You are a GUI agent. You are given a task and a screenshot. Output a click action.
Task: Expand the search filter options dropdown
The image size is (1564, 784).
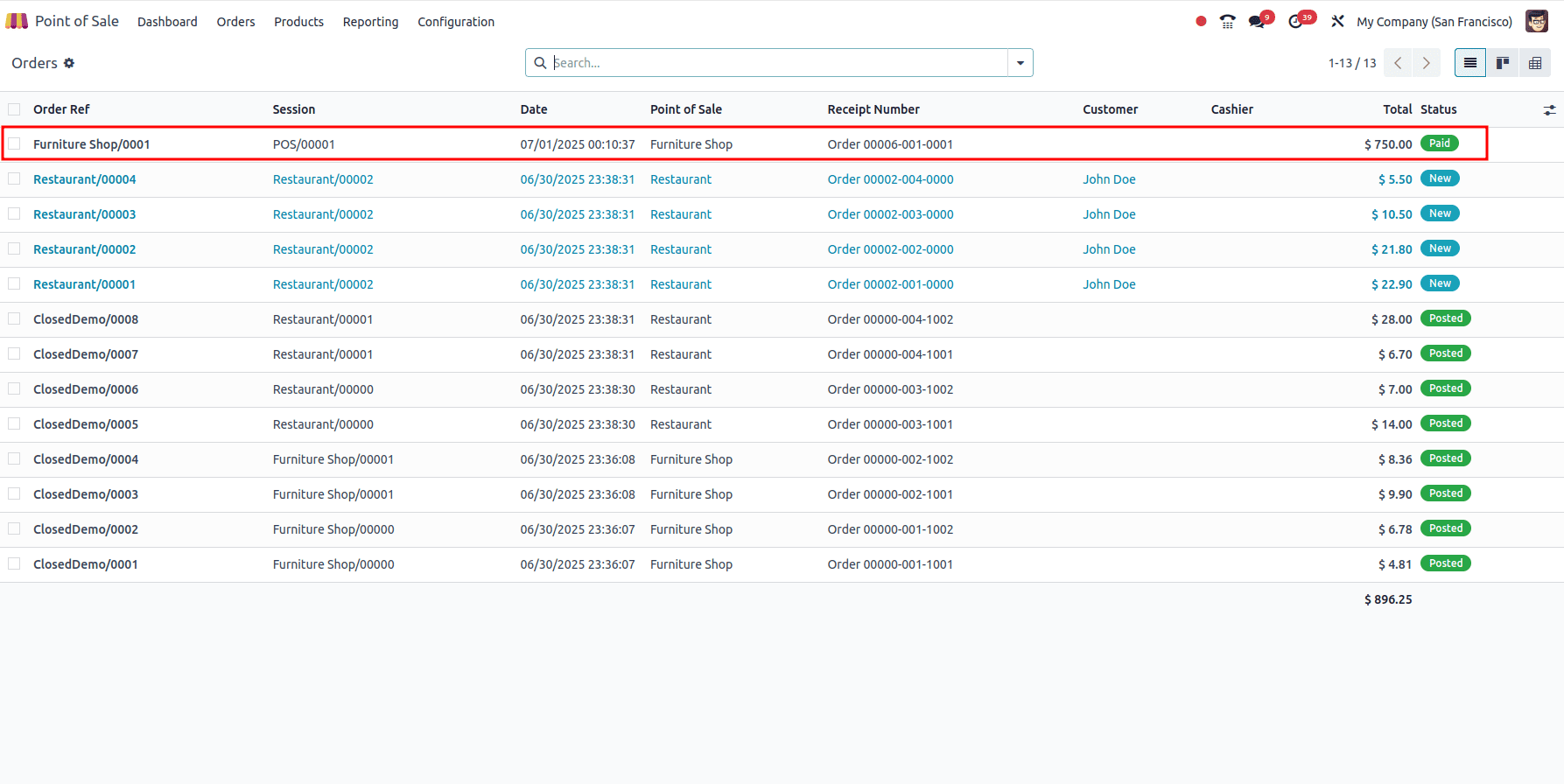point(1020,63)
